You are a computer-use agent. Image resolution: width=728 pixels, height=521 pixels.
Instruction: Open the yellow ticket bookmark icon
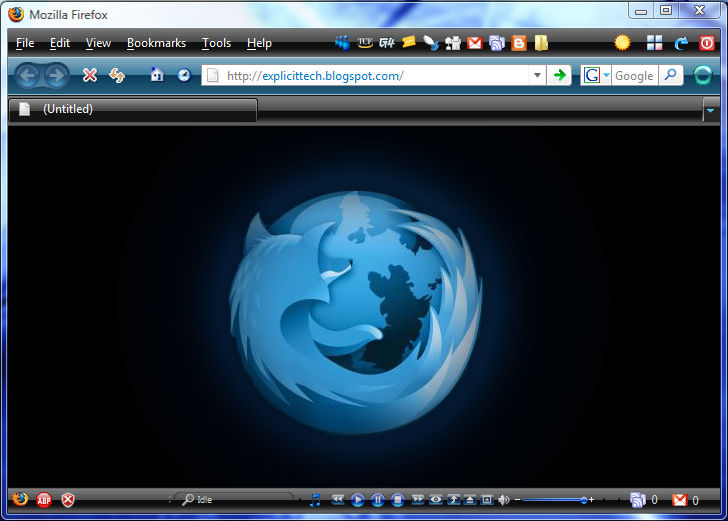pyautogui.click(x=409, y=43)
